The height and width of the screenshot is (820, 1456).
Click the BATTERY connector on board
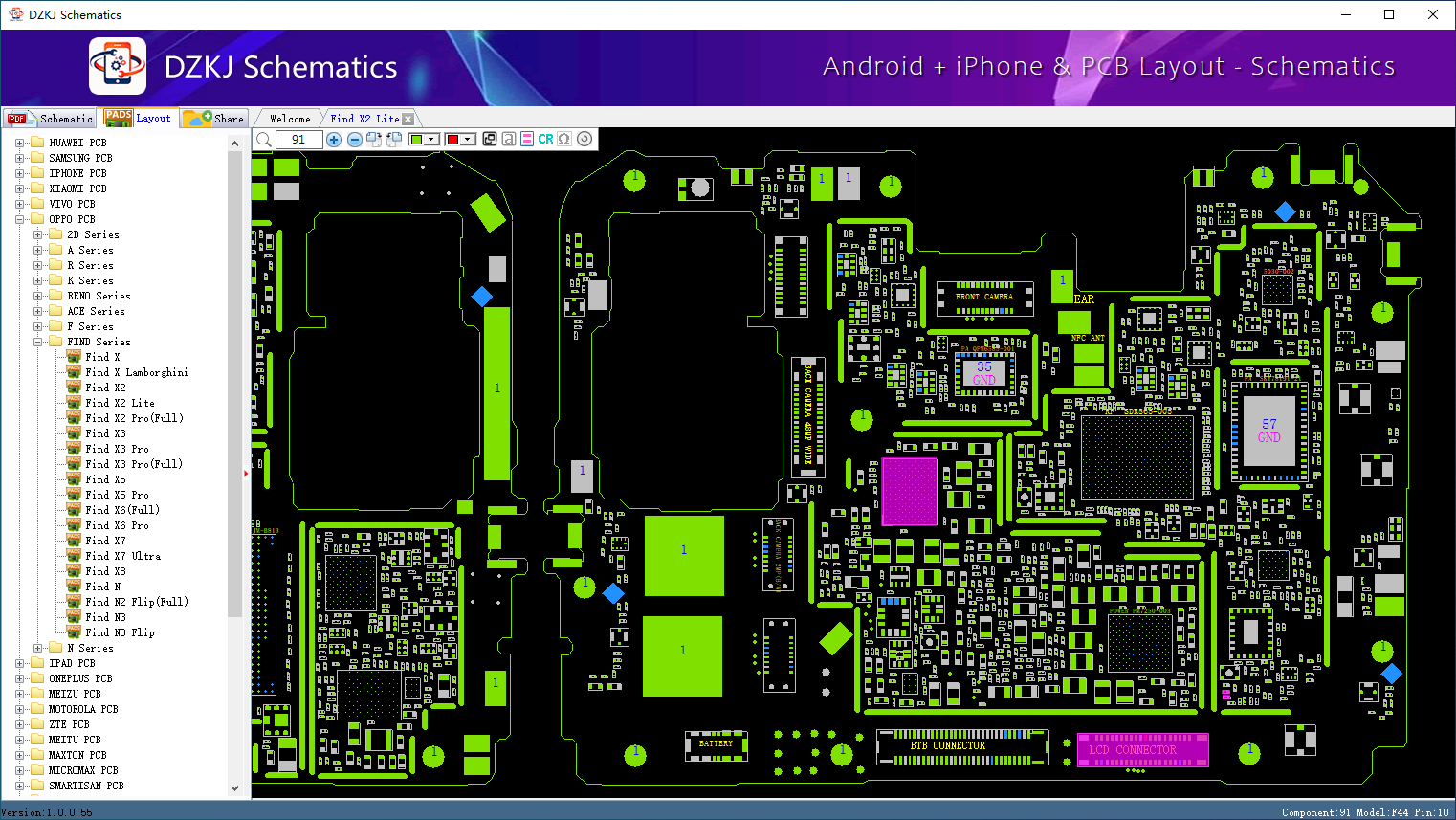(716, 744)
